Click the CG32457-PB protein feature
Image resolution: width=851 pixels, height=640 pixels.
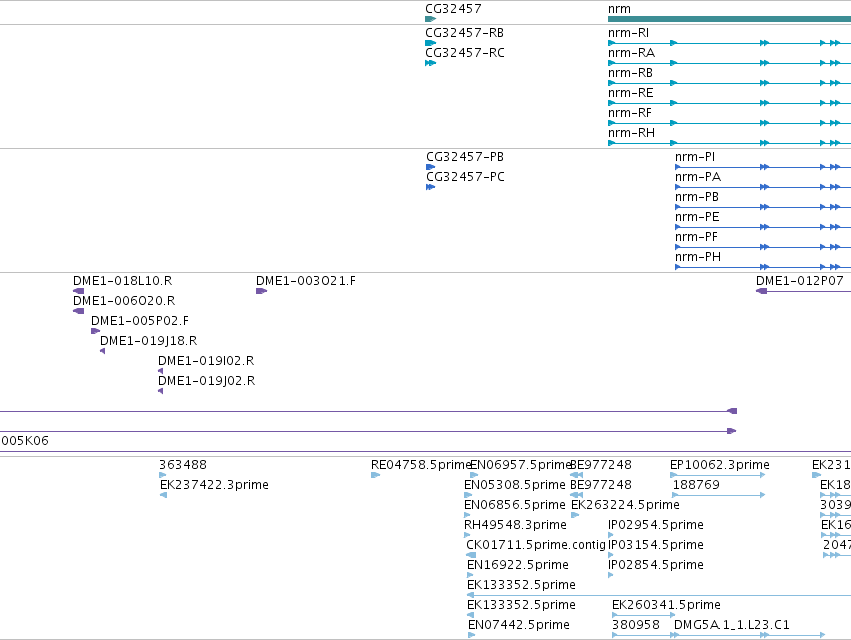click(x=430, y=167)
